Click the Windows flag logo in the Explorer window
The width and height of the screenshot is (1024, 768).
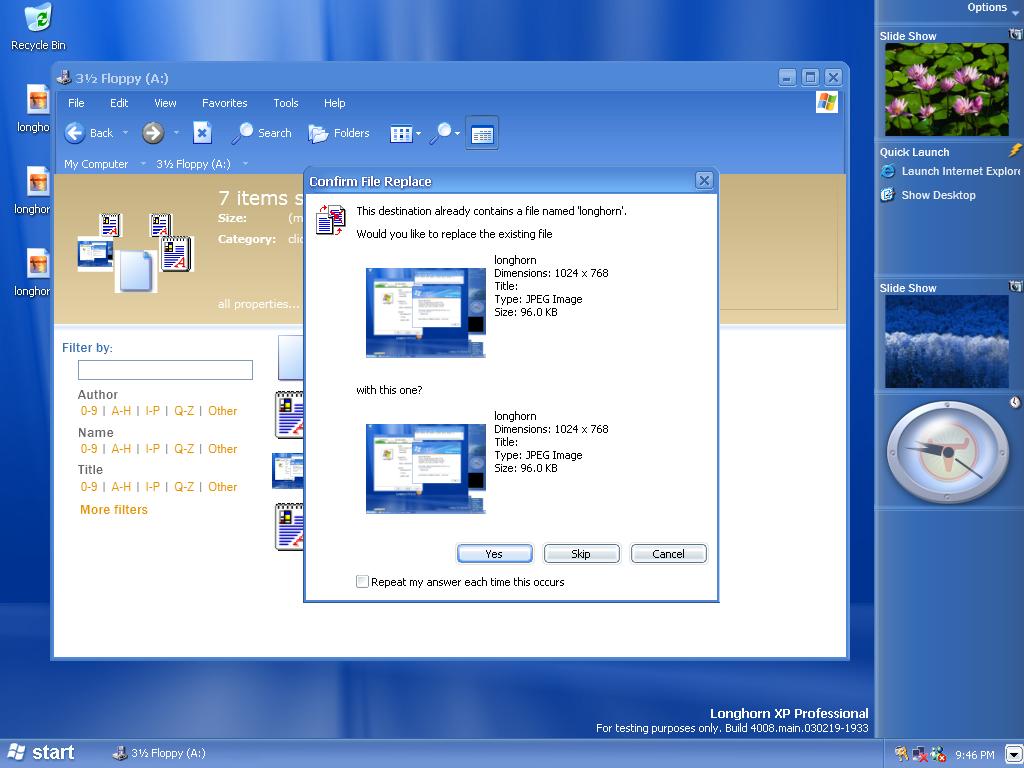click(x=826, y=103)
